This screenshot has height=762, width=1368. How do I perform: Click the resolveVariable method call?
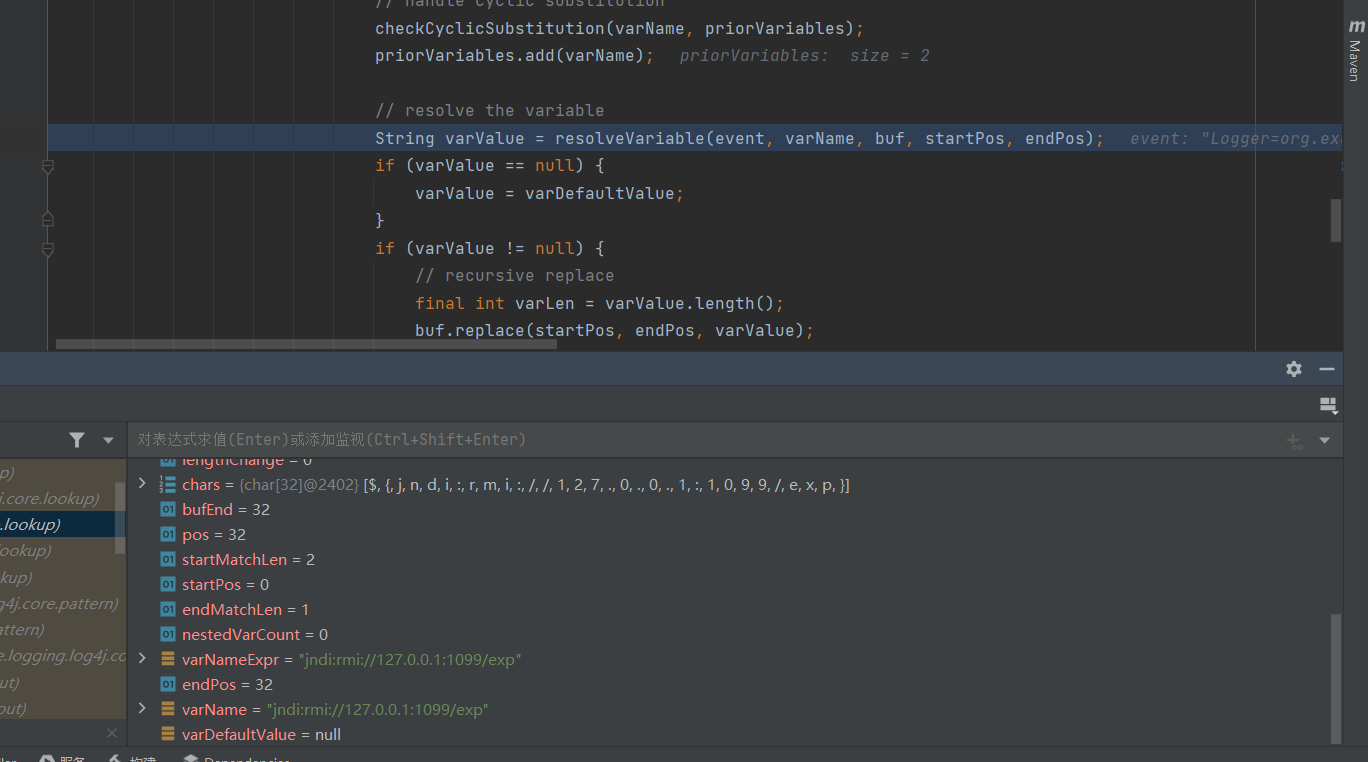click(630, 138)
